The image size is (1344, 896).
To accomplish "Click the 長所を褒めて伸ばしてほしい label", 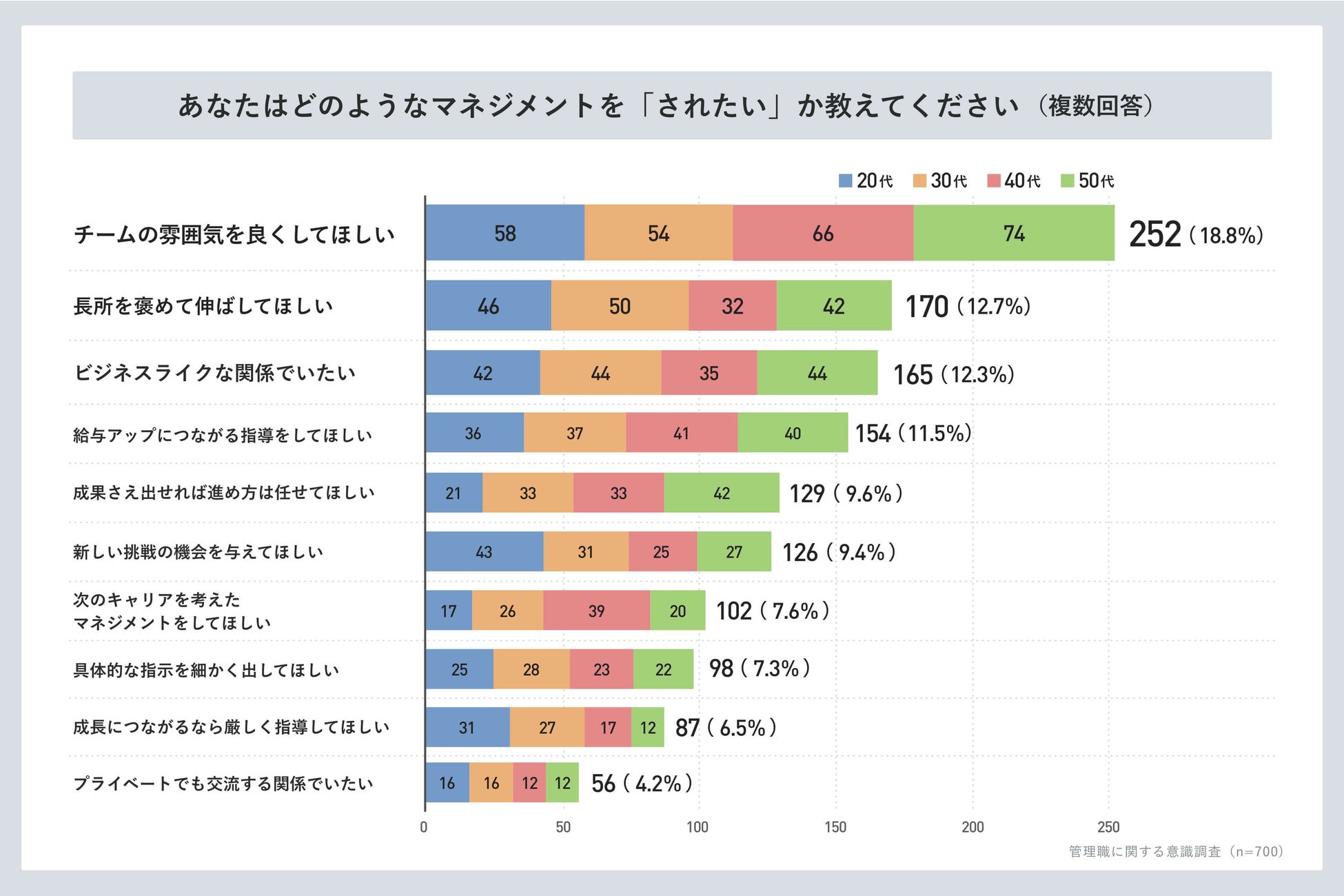I will pos(203,306).
